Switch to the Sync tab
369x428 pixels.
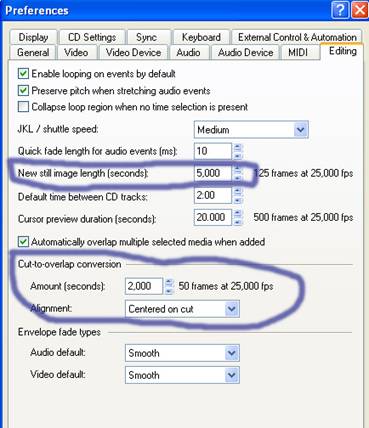(146, 37)
